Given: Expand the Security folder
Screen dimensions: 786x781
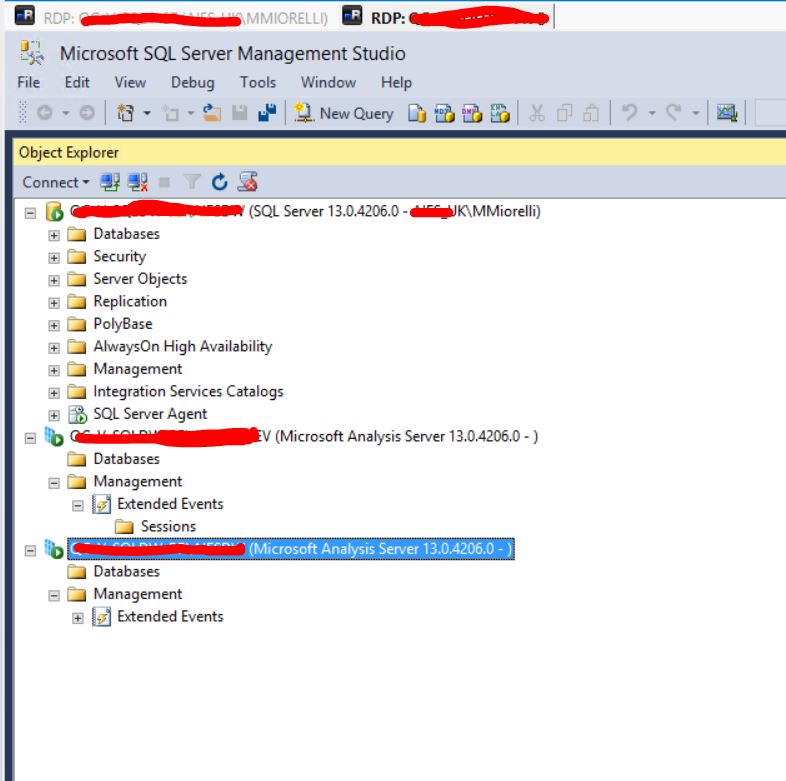Looking at the screenshot, I should 54,258.
